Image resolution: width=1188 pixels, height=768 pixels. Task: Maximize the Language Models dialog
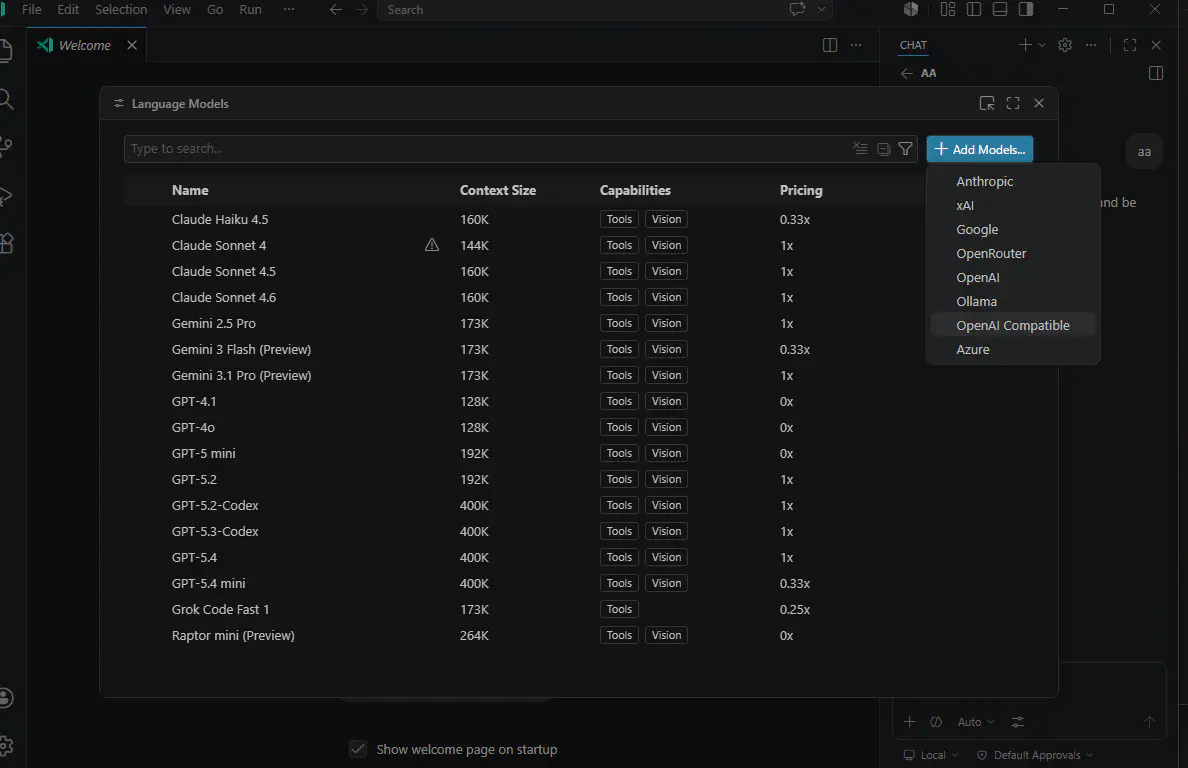pos(1013,103)
